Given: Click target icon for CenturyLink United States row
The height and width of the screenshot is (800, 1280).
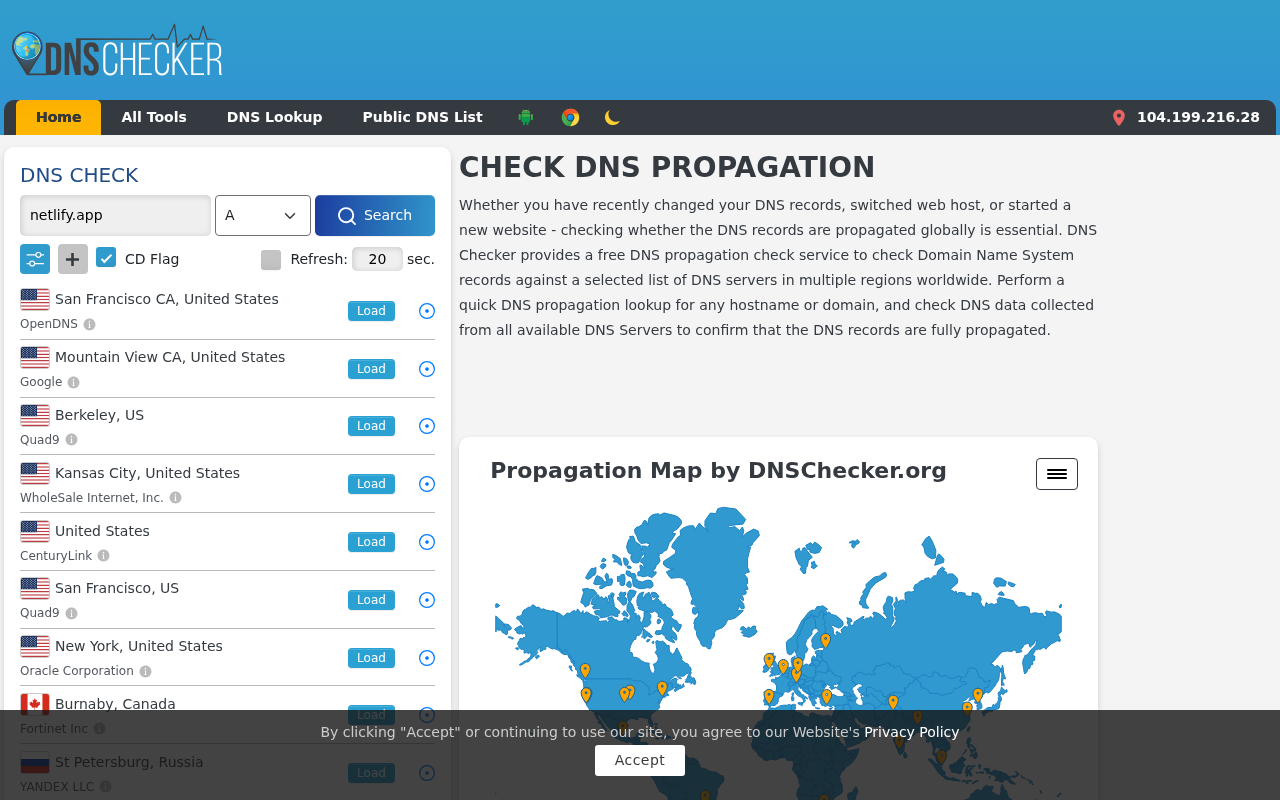Looking at the screenshot, I should [x=427, y=542].
